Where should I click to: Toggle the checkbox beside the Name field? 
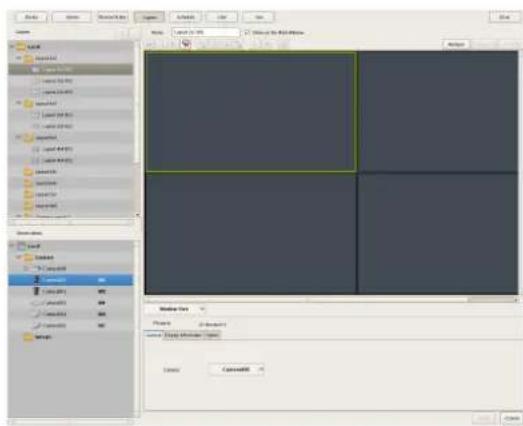(x=246, y=32)
